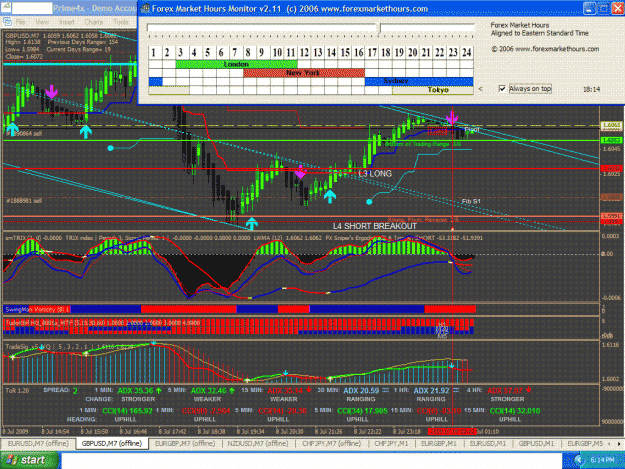
Task: Click the 6:14 PM taskbar clock
Action: 602,460
